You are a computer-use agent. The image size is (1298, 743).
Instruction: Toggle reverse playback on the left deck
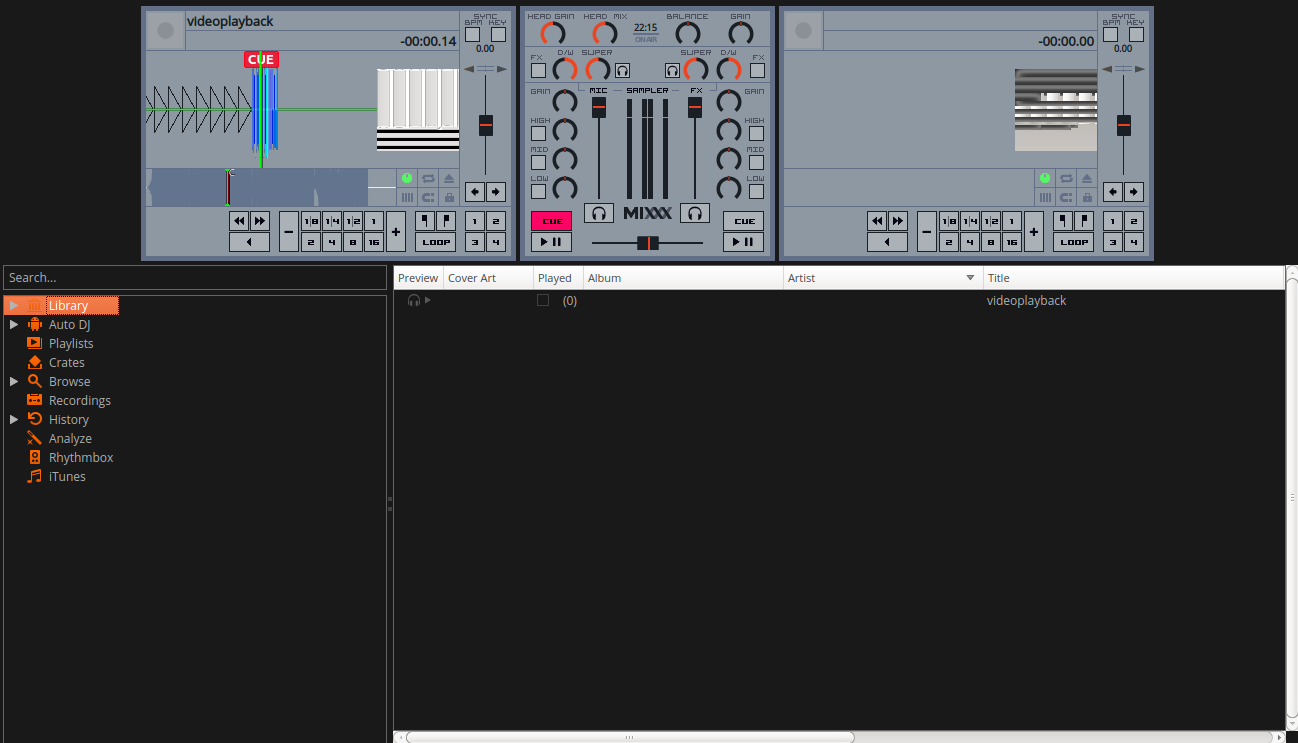(249, 242)
